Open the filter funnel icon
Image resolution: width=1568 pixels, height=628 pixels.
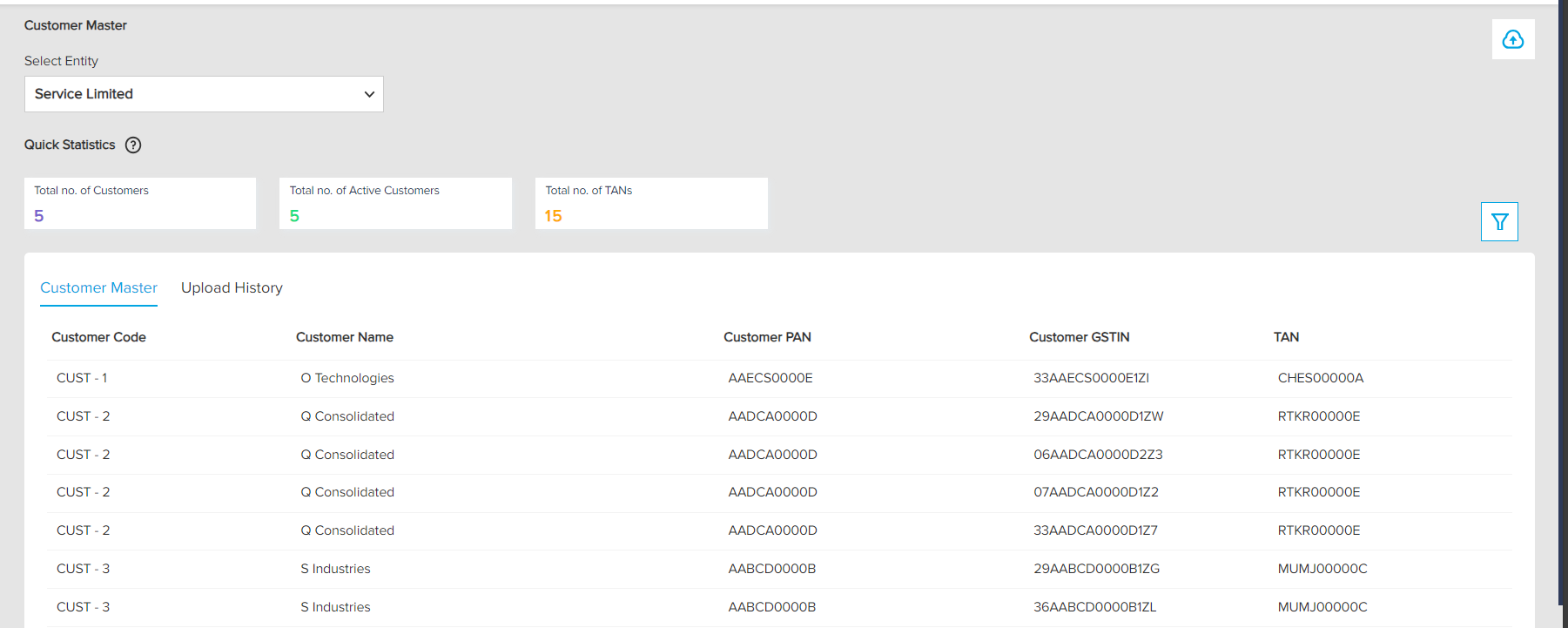pos(1499,221)
